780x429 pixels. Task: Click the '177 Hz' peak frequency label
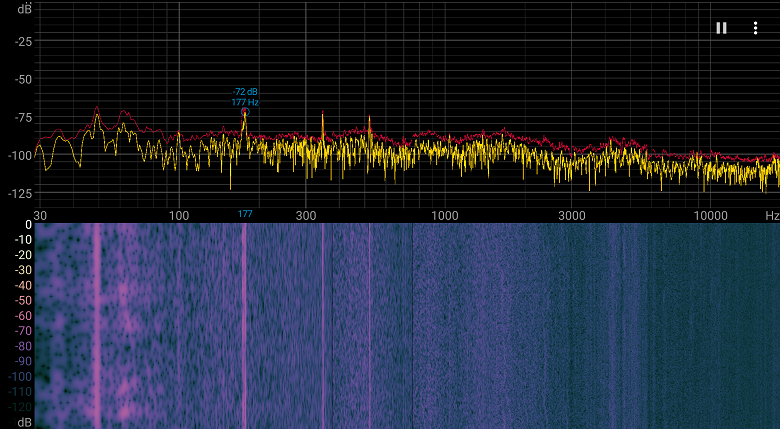click(245, 103)
